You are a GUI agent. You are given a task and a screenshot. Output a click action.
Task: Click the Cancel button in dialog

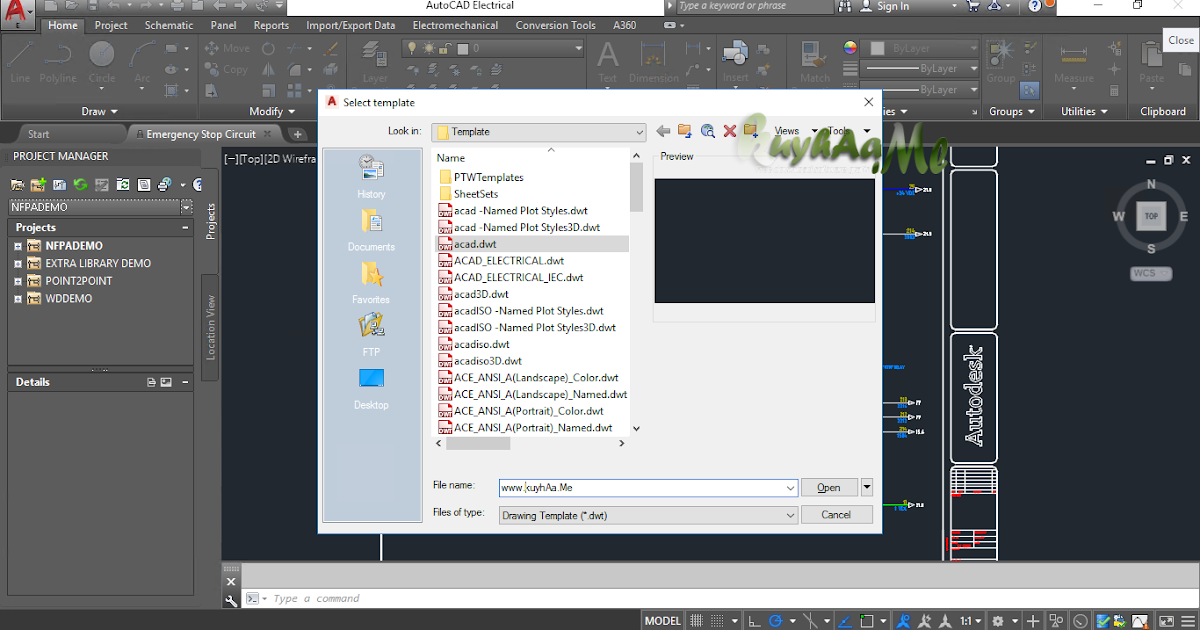click(x=836, y=514)
